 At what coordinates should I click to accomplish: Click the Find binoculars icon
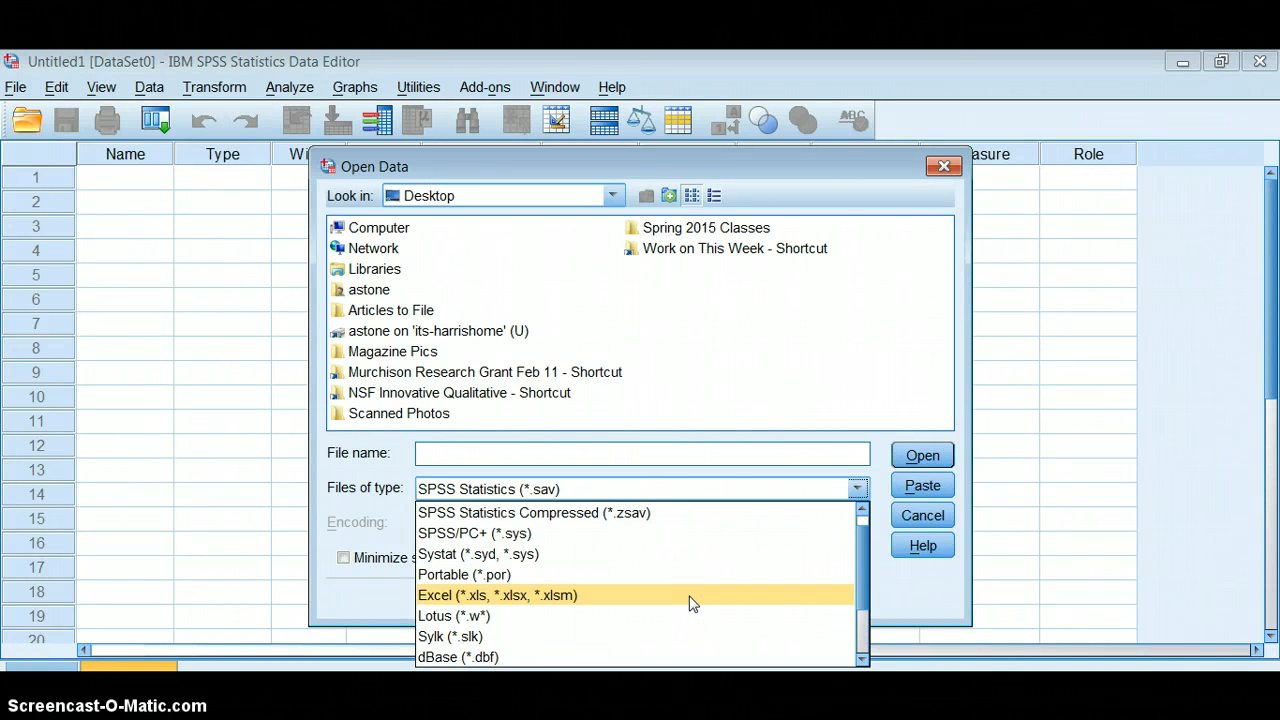[x=467, y=121]
